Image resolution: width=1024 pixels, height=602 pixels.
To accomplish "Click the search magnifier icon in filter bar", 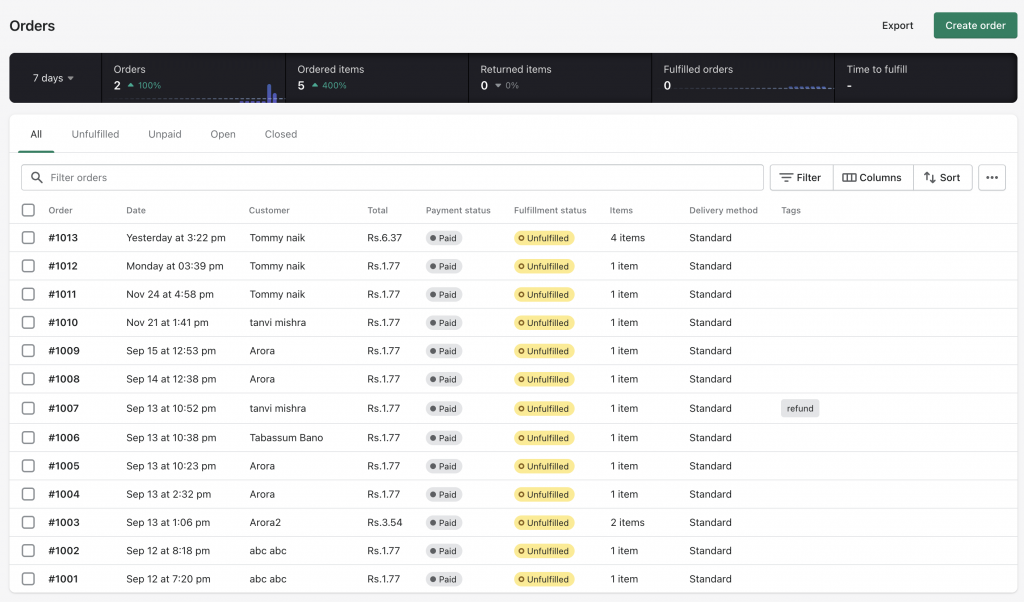I will coord(37,178).
